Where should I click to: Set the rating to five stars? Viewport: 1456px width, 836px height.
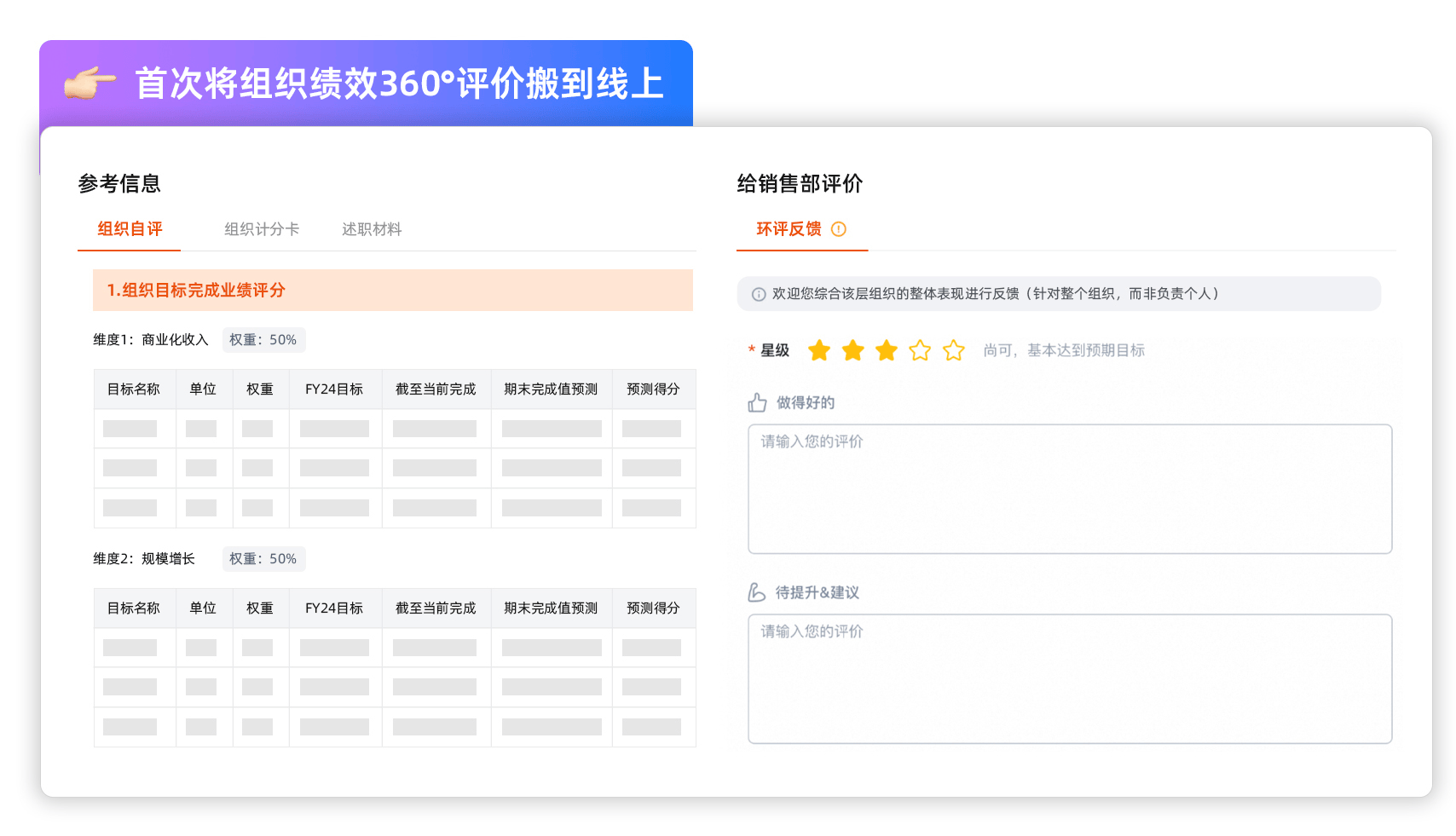954,350
